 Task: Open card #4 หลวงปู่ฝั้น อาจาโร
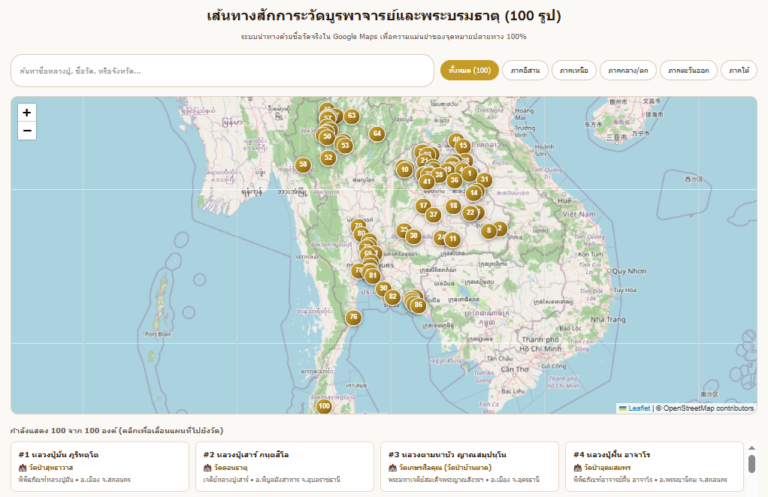click(x=654, y=467)
